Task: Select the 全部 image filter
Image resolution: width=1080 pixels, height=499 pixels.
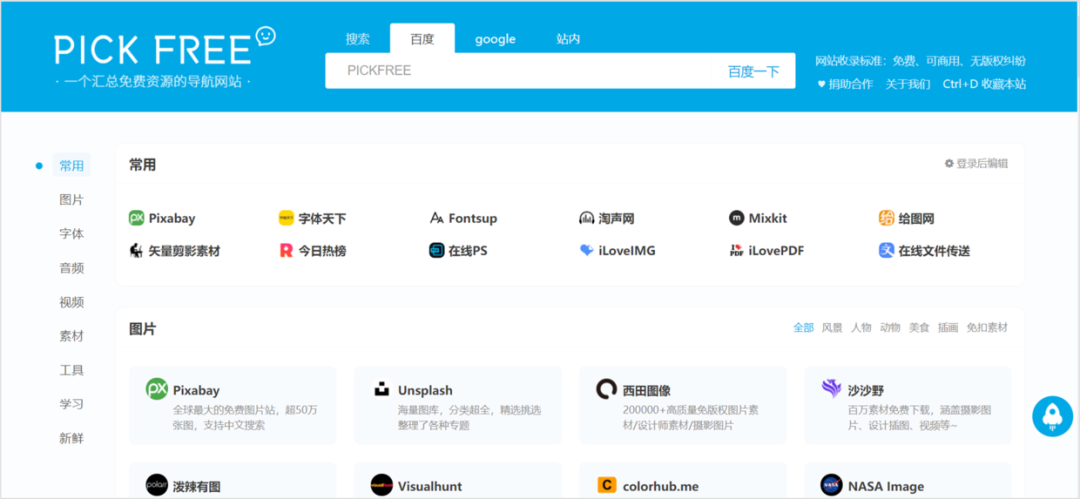Action: pos(803,328)
